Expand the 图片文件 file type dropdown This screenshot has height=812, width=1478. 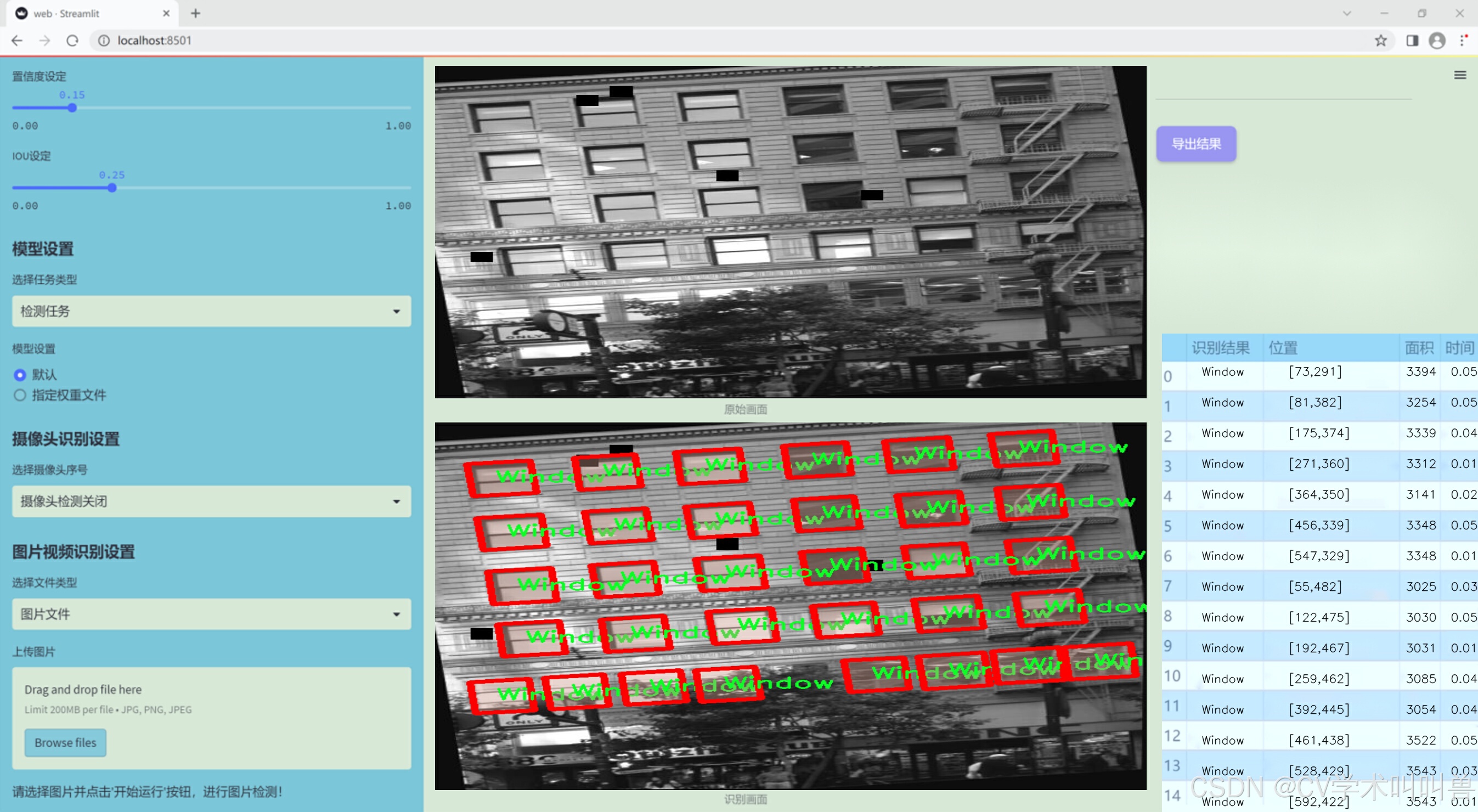click(211, 614)
